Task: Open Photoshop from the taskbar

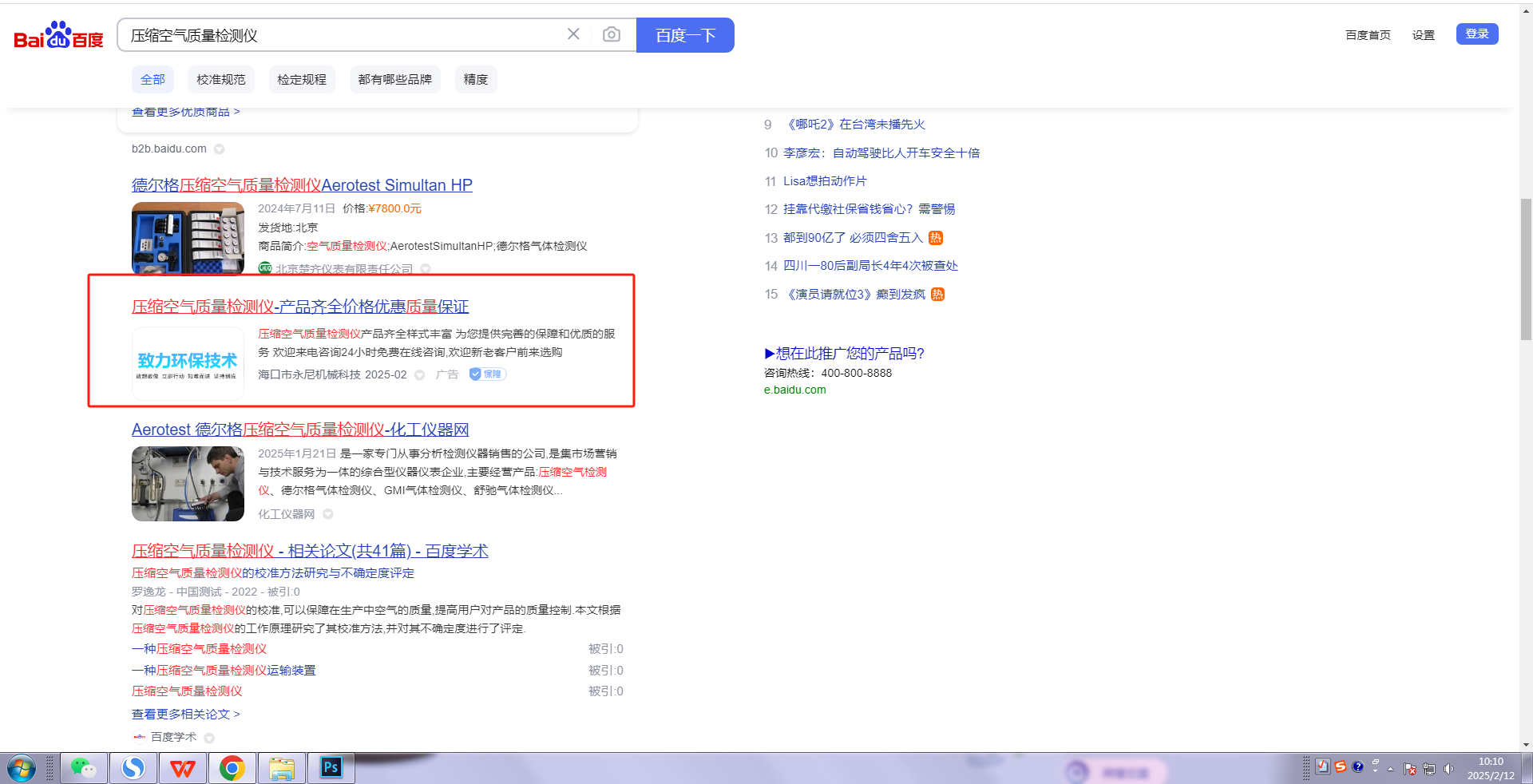Action: click(x=331, y=768)
